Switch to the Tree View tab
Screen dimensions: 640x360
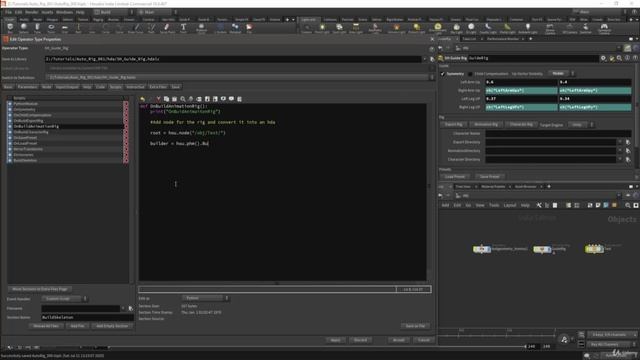[x=463, y=187]
